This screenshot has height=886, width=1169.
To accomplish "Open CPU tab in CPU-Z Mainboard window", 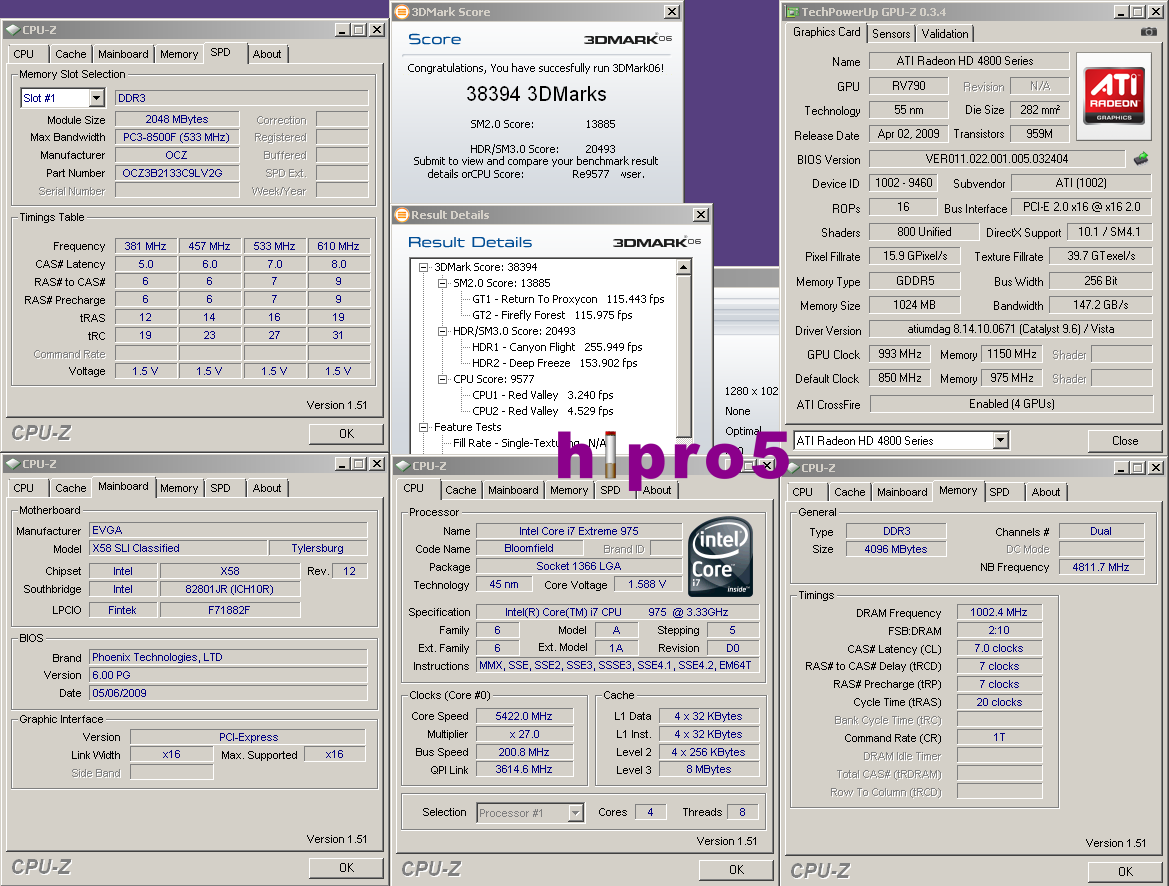I will 24,488.
